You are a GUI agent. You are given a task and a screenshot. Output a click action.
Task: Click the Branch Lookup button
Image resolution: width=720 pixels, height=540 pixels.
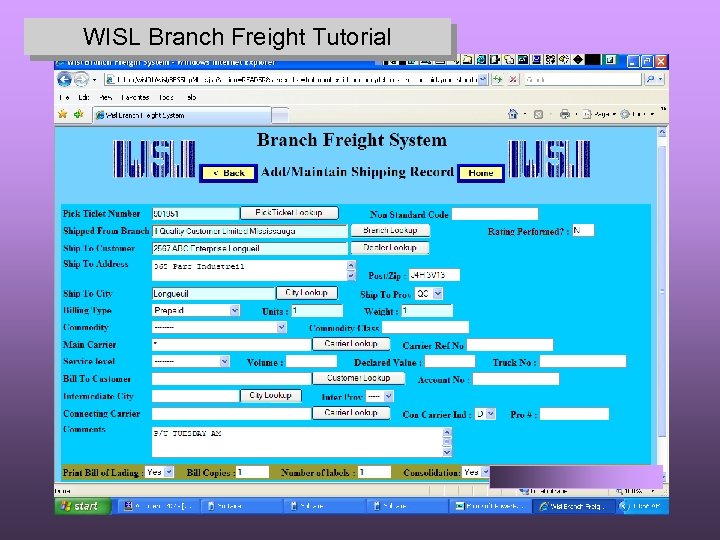(x=390, y=230)
